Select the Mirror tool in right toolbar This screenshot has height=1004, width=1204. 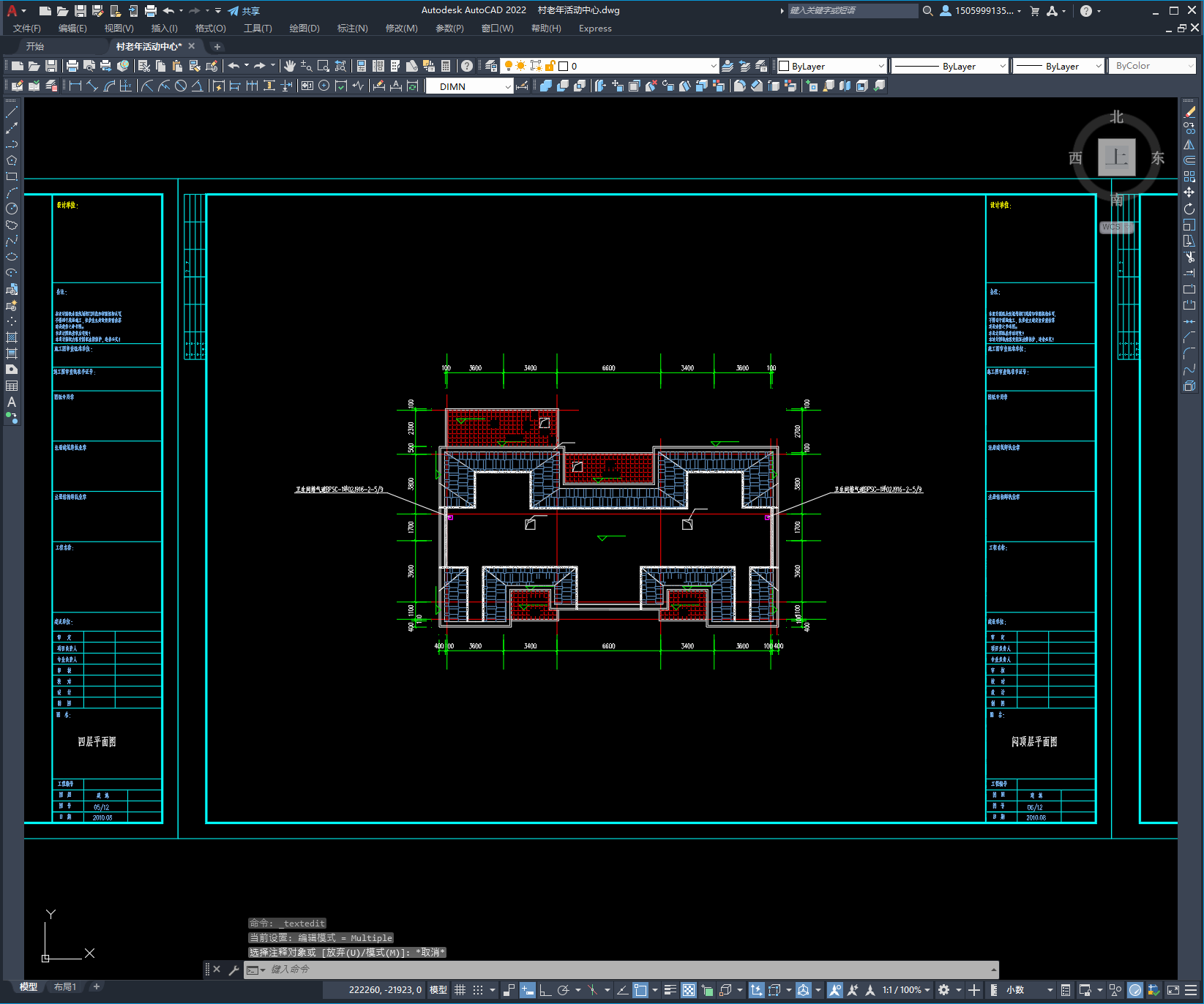pyautogui.click(x=1189, y=144)
